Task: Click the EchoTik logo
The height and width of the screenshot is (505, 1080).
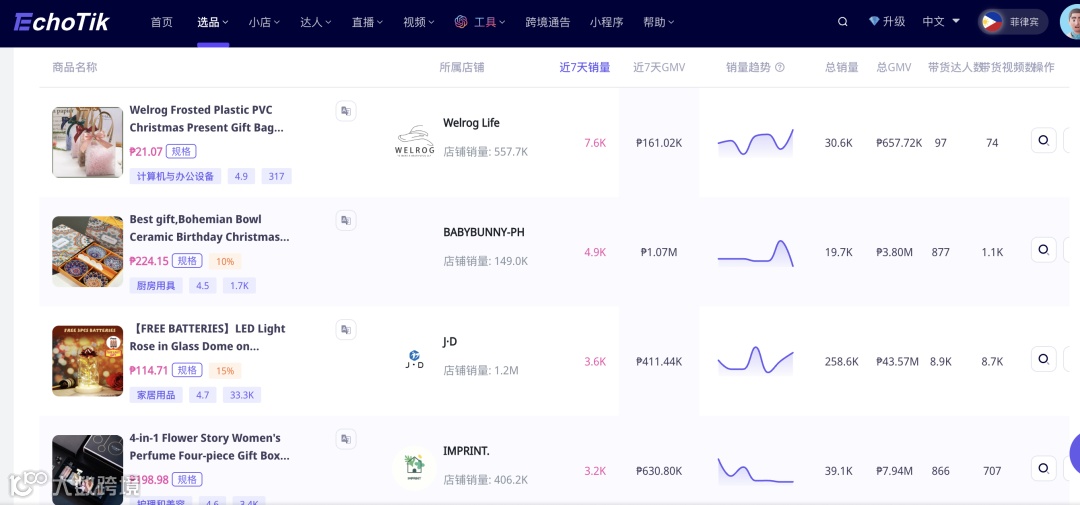Action: [62, 22]
